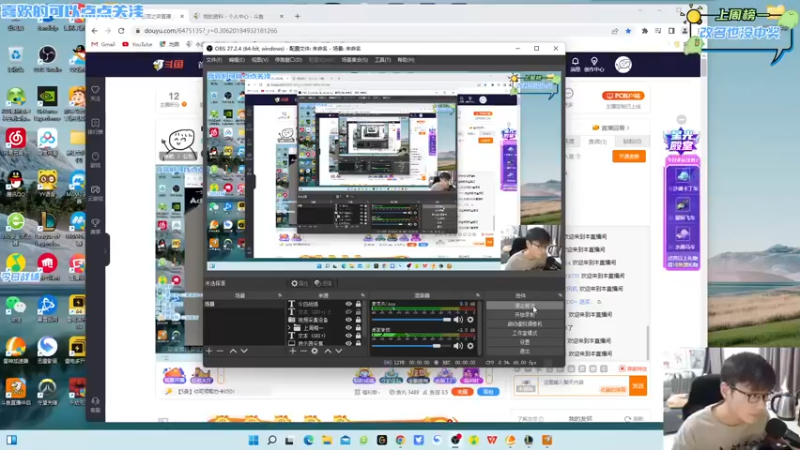Click the Chrome address bar showing douyu.com
800x450 pixels.
(370, 31)
